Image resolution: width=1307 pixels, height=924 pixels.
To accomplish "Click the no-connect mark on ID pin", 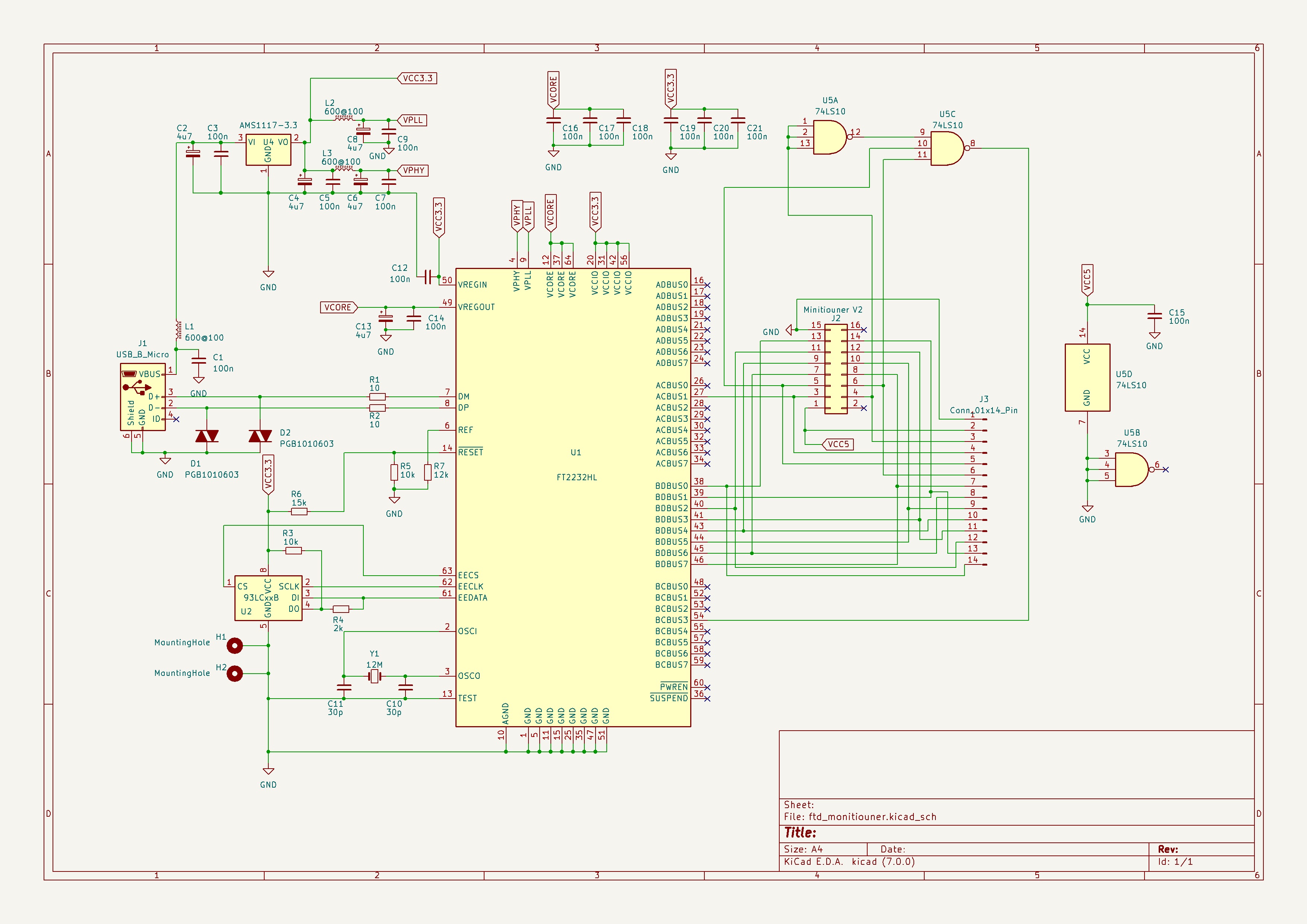I will point(176,419).
